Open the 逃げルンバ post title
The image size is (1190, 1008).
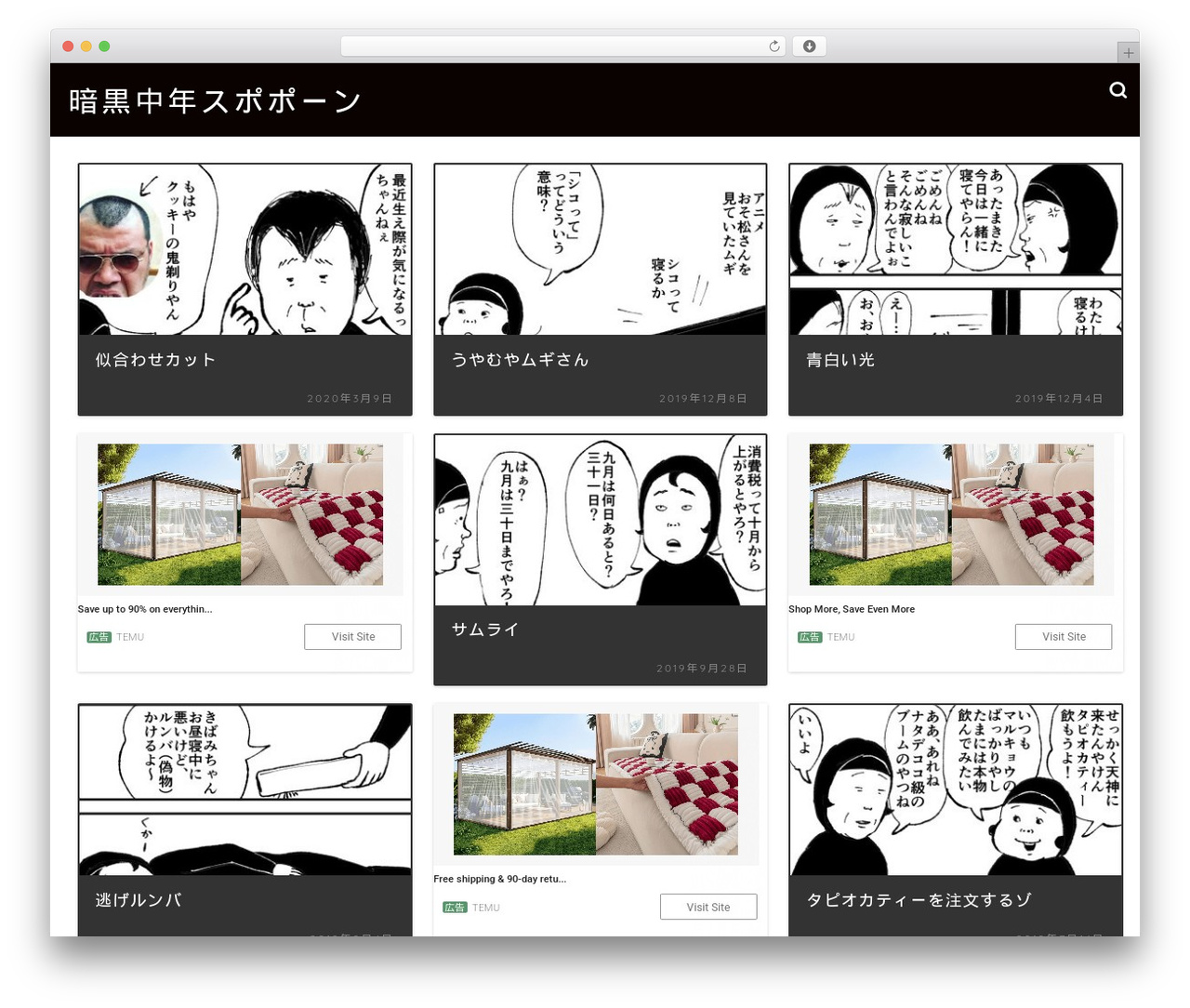click(138, 900)
